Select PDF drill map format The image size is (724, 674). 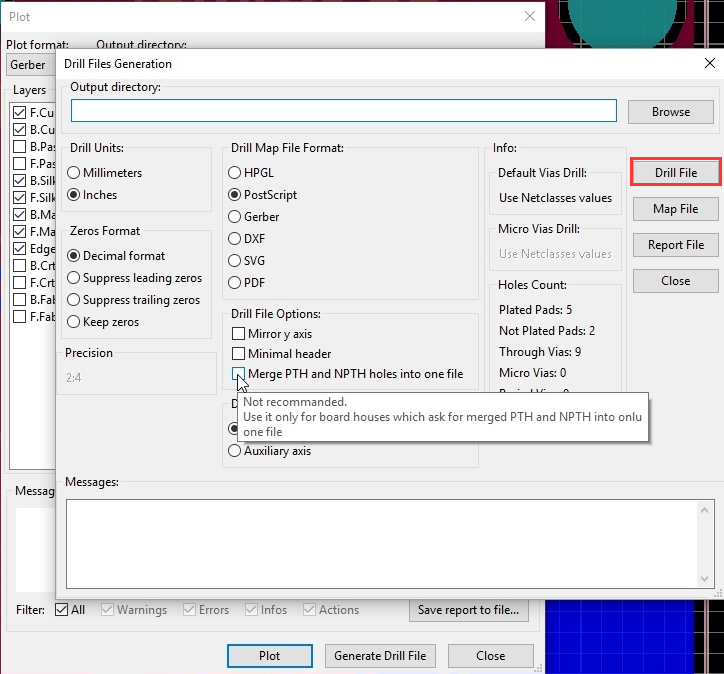(x=235, y=283)
